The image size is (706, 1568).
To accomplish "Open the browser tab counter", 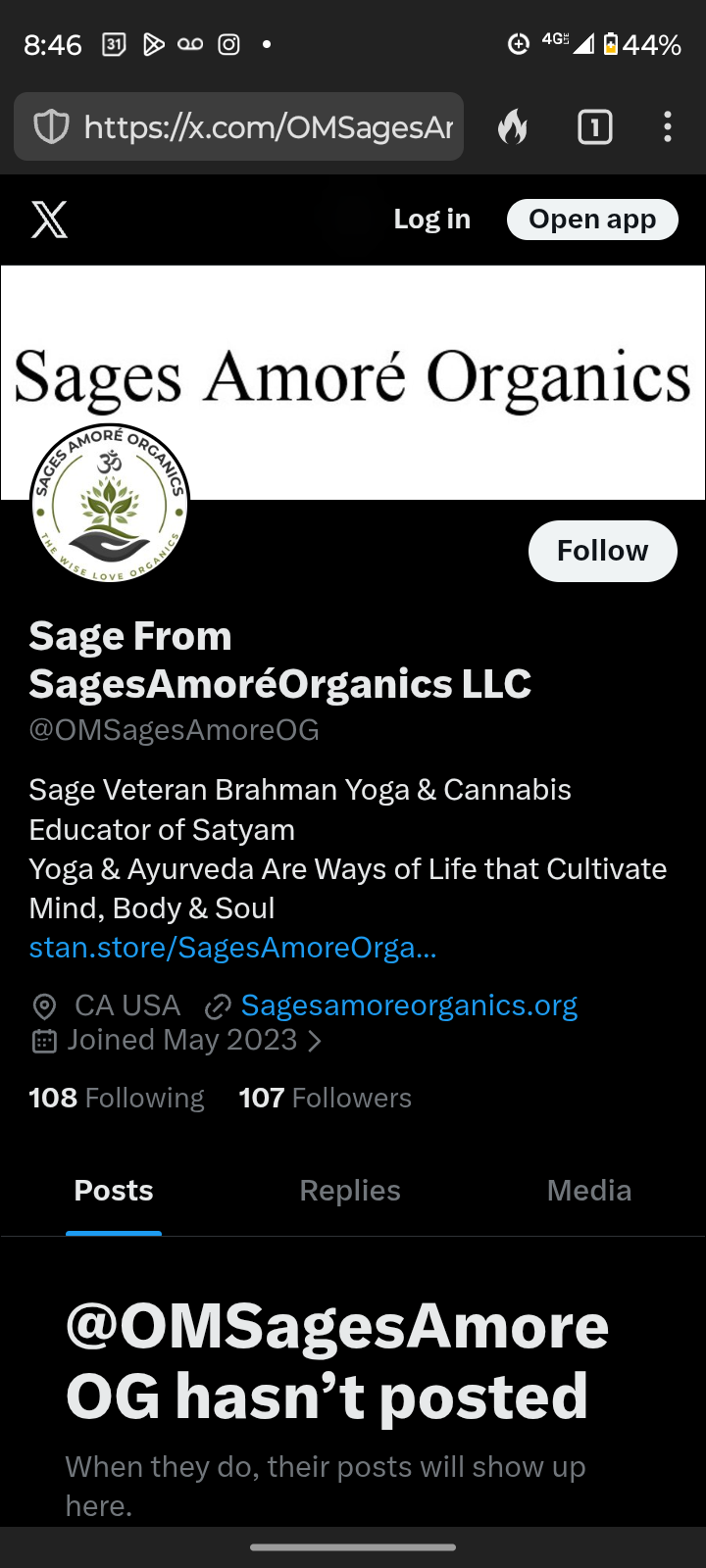I will pyautogui.click(x=595, y=127).
